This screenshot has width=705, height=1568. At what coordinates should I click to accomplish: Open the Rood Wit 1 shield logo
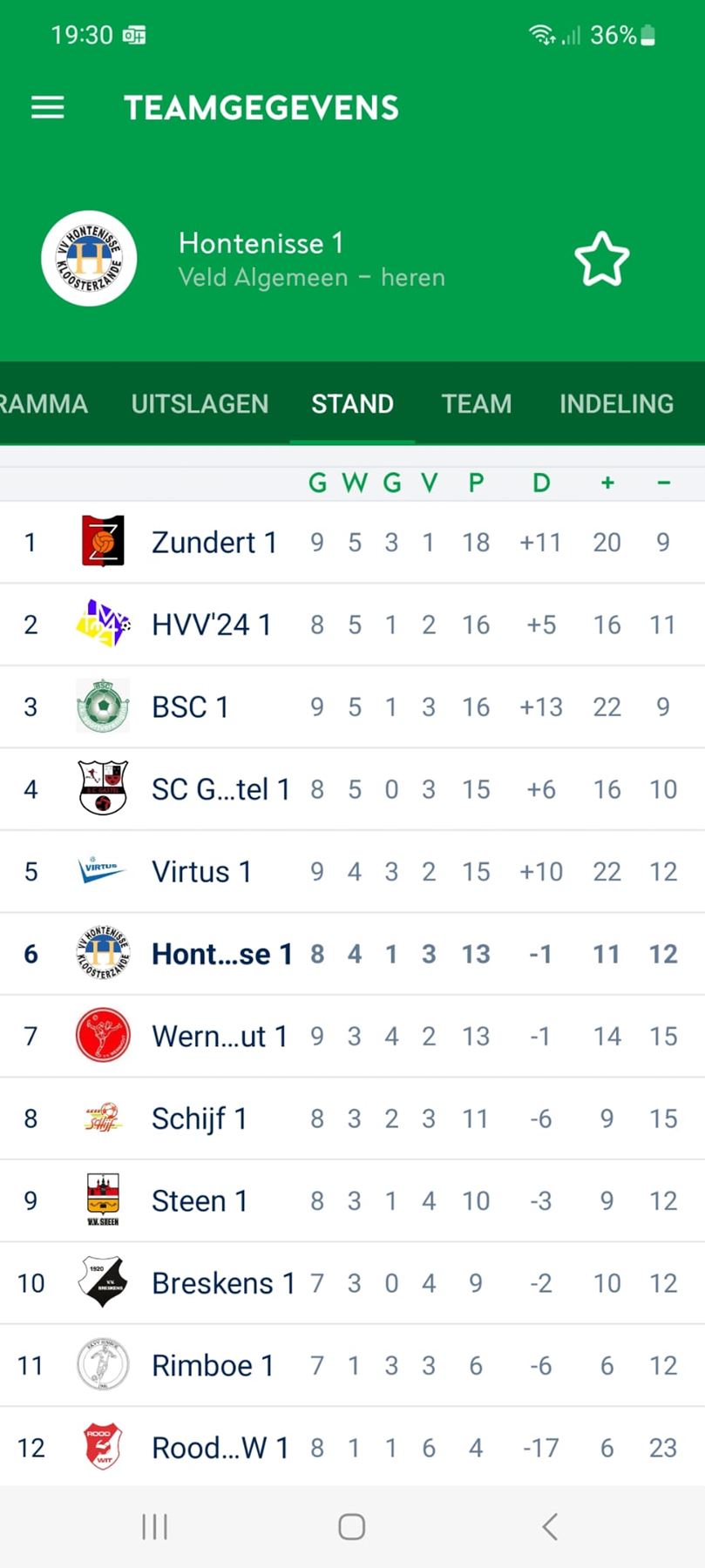point(103,1447)
